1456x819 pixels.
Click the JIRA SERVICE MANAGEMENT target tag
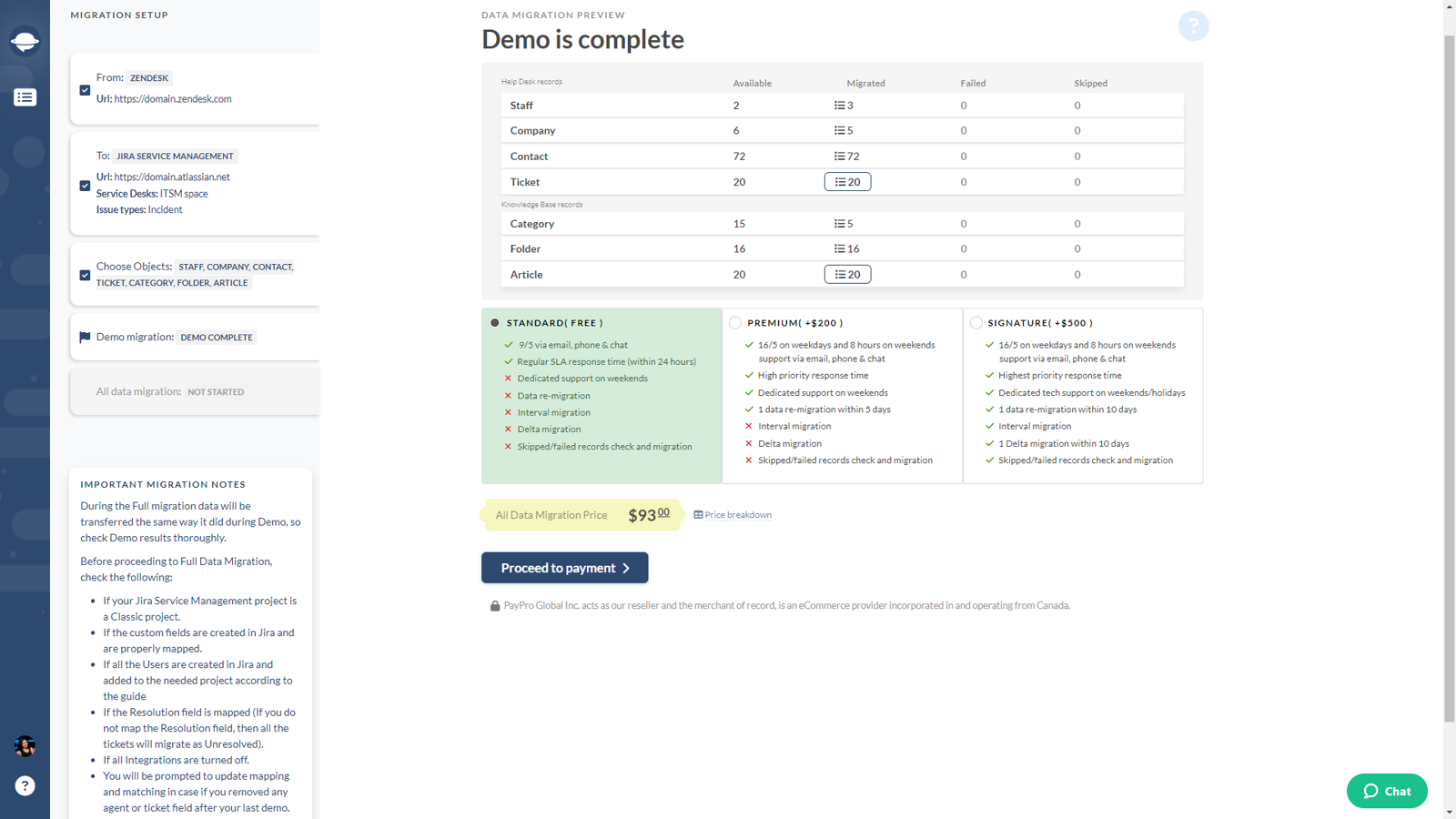[x=175, y=157]
